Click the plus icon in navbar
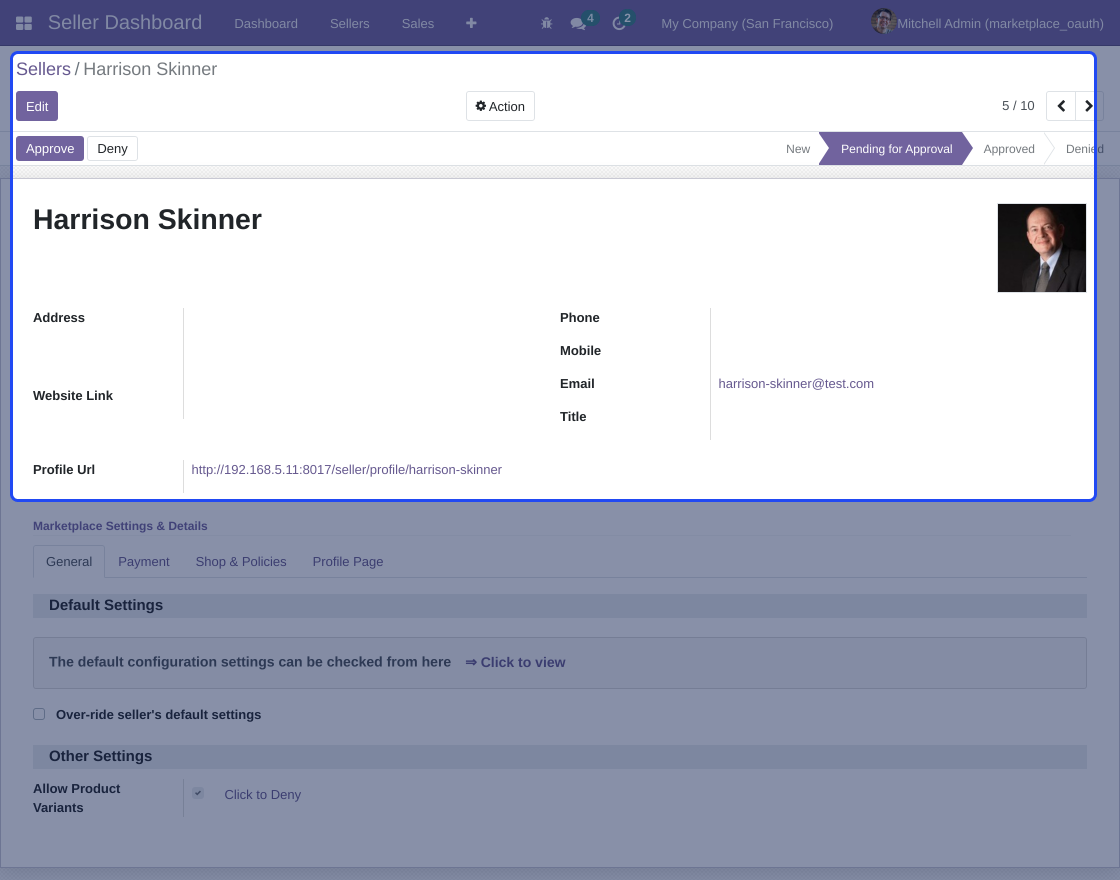 tap(471, 24)
